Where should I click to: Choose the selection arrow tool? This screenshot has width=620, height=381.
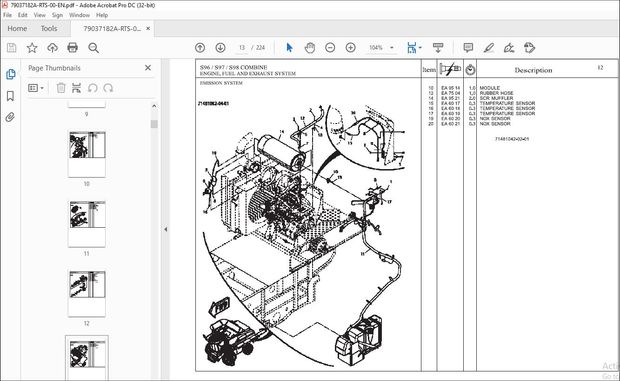point(289,48)
